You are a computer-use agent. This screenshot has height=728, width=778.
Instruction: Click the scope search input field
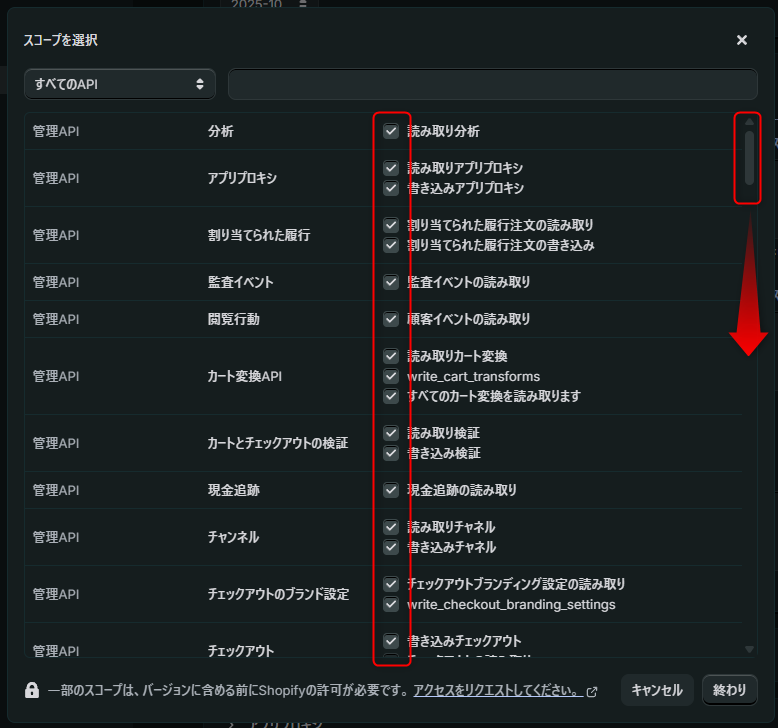[x=492, y=84]
